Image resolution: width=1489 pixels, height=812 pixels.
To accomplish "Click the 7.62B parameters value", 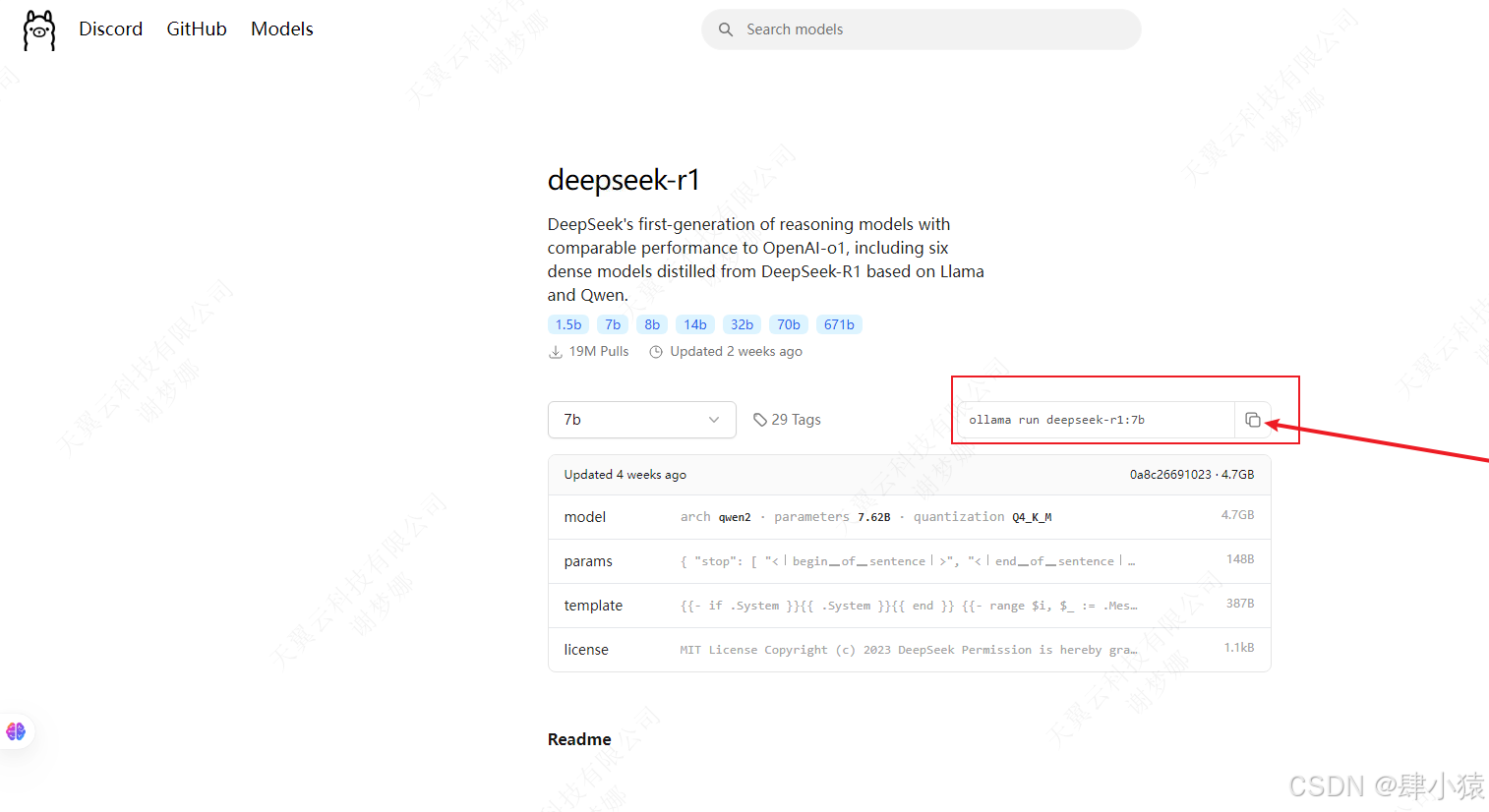I will [x=874, y=517].
